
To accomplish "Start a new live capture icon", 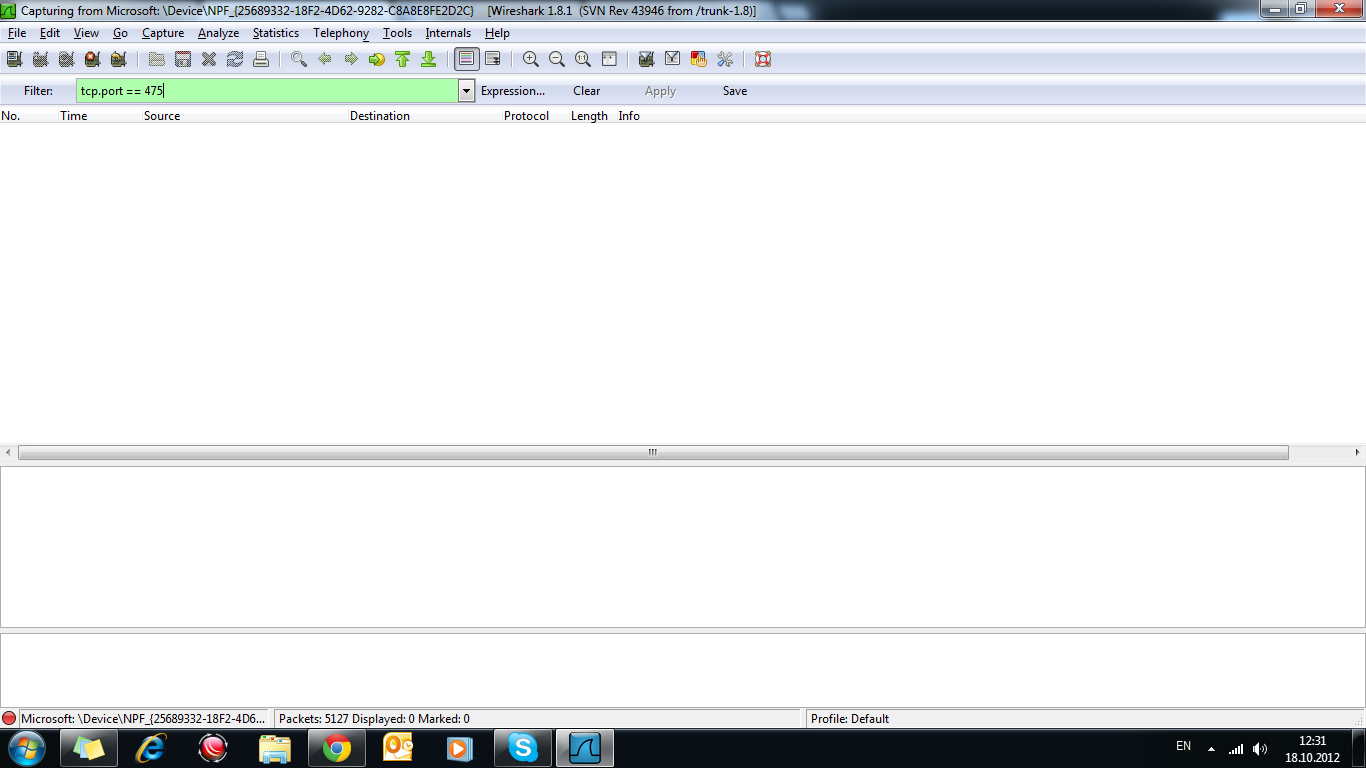I will coord(66,59).
